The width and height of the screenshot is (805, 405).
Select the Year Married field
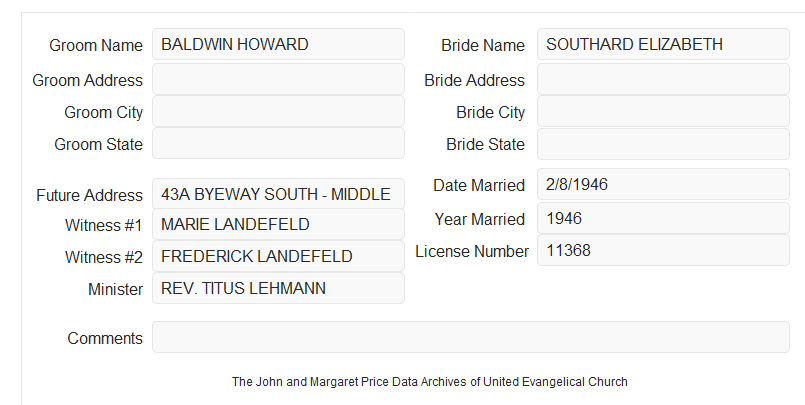coord(663,218)
